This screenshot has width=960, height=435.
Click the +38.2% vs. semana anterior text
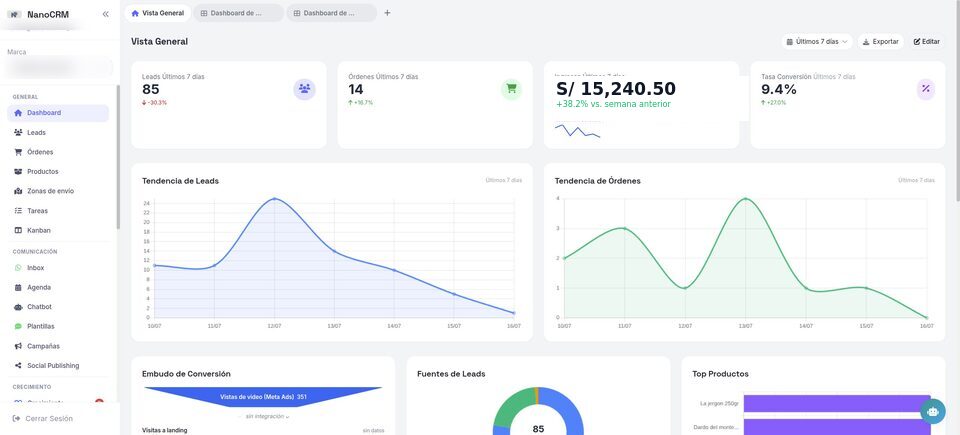click(613, 104)
